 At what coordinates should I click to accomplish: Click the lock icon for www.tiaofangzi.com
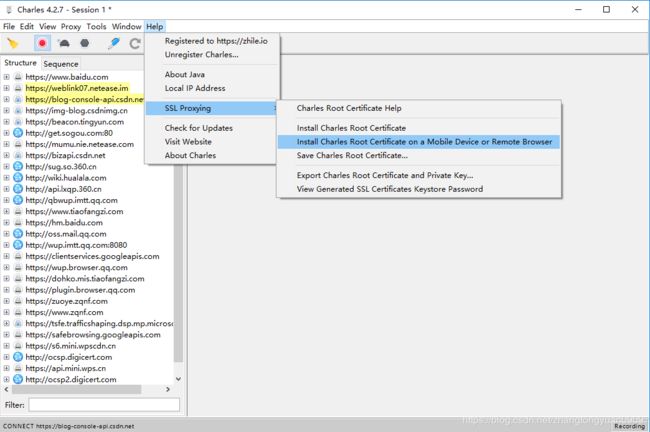(x=18, y=211)
